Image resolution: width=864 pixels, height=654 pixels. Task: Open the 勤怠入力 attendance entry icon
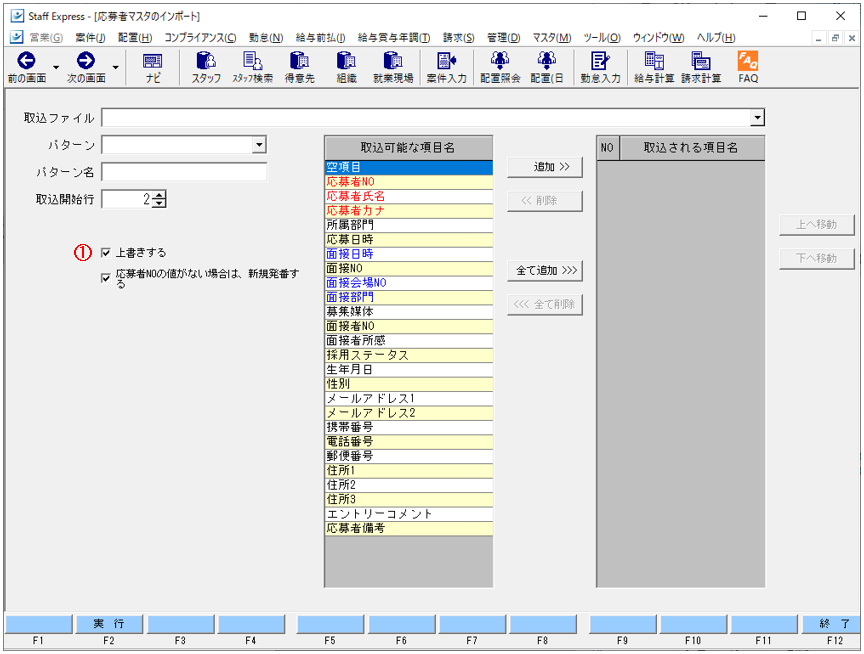point(600,67)
